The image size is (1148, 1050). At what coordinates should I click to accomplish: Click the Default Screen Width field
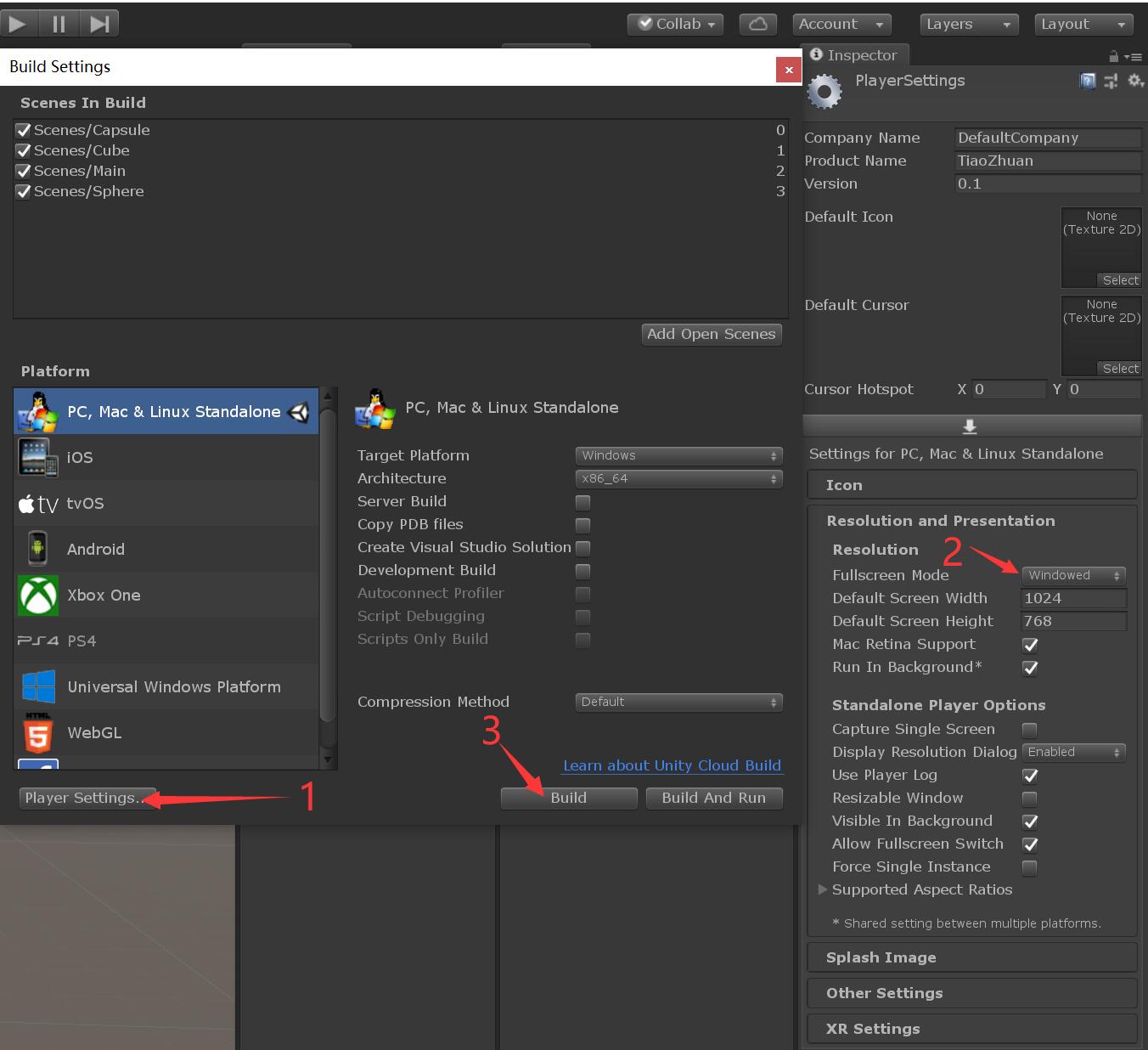point(1074,598)
